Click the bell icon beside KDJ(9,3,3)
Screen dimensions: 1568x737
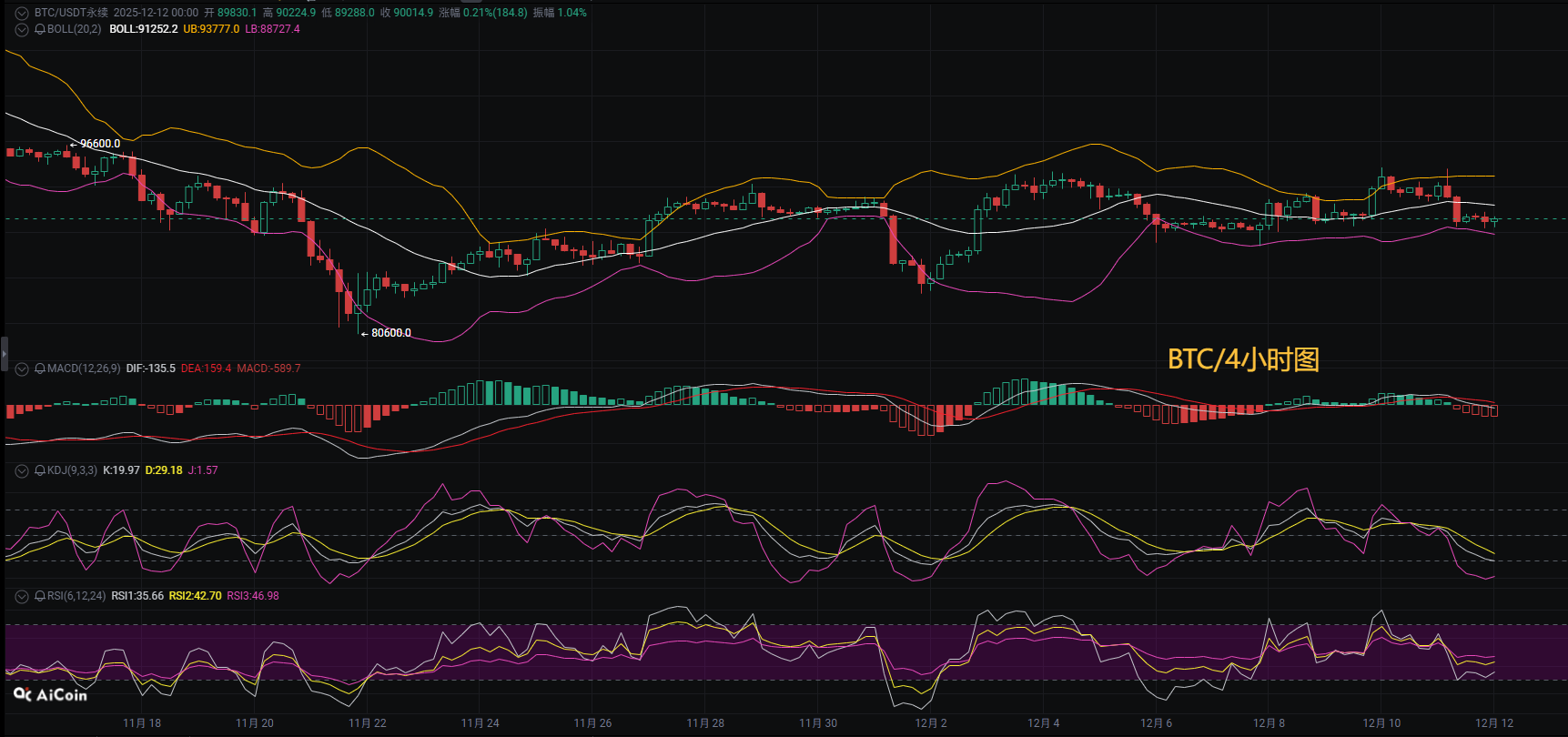40,470
